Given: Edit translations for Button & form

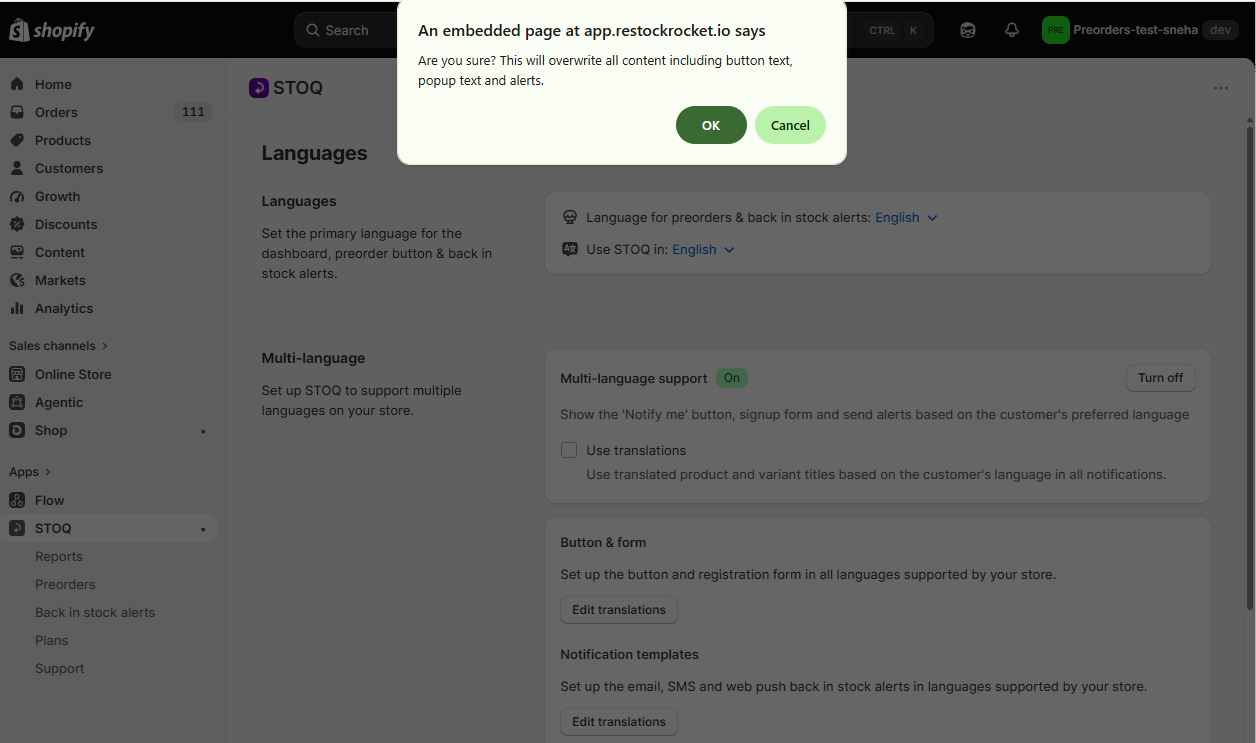Looking at the screenshot, I should (619, 610).
